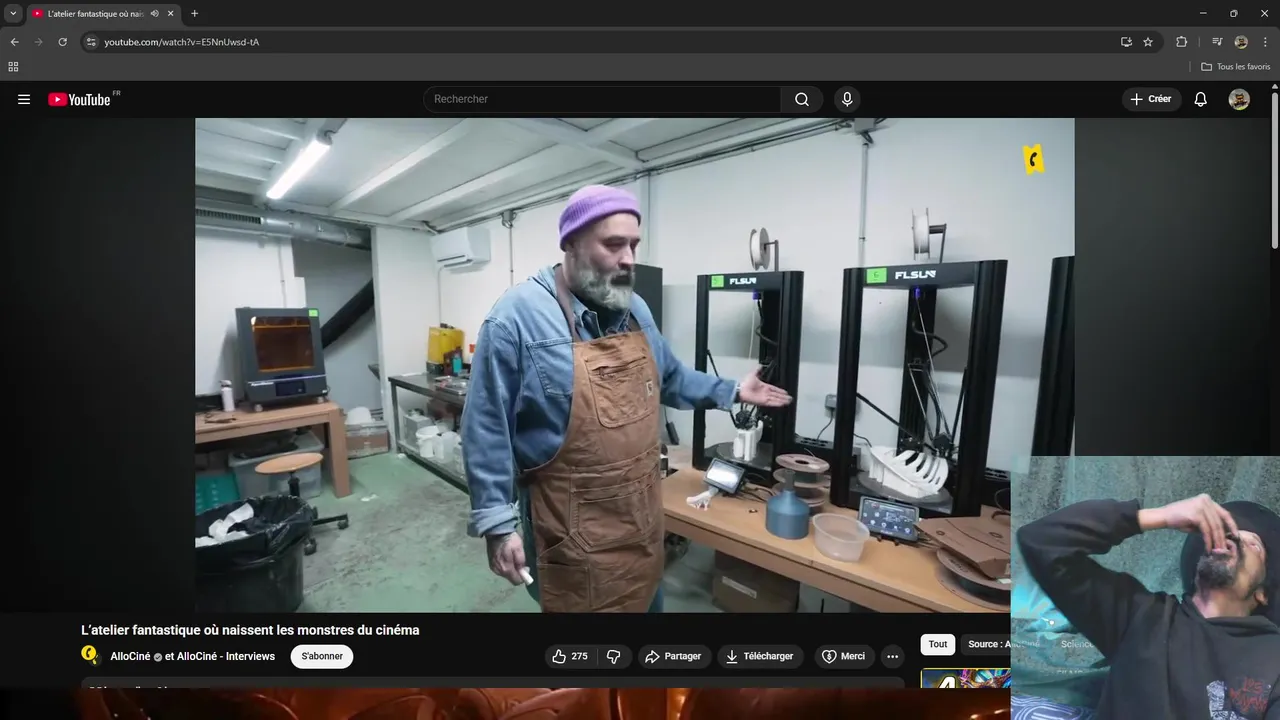Open the YouTube hamburger guide menu
This screenshot has width=1280, height=720.
point(24,99)
